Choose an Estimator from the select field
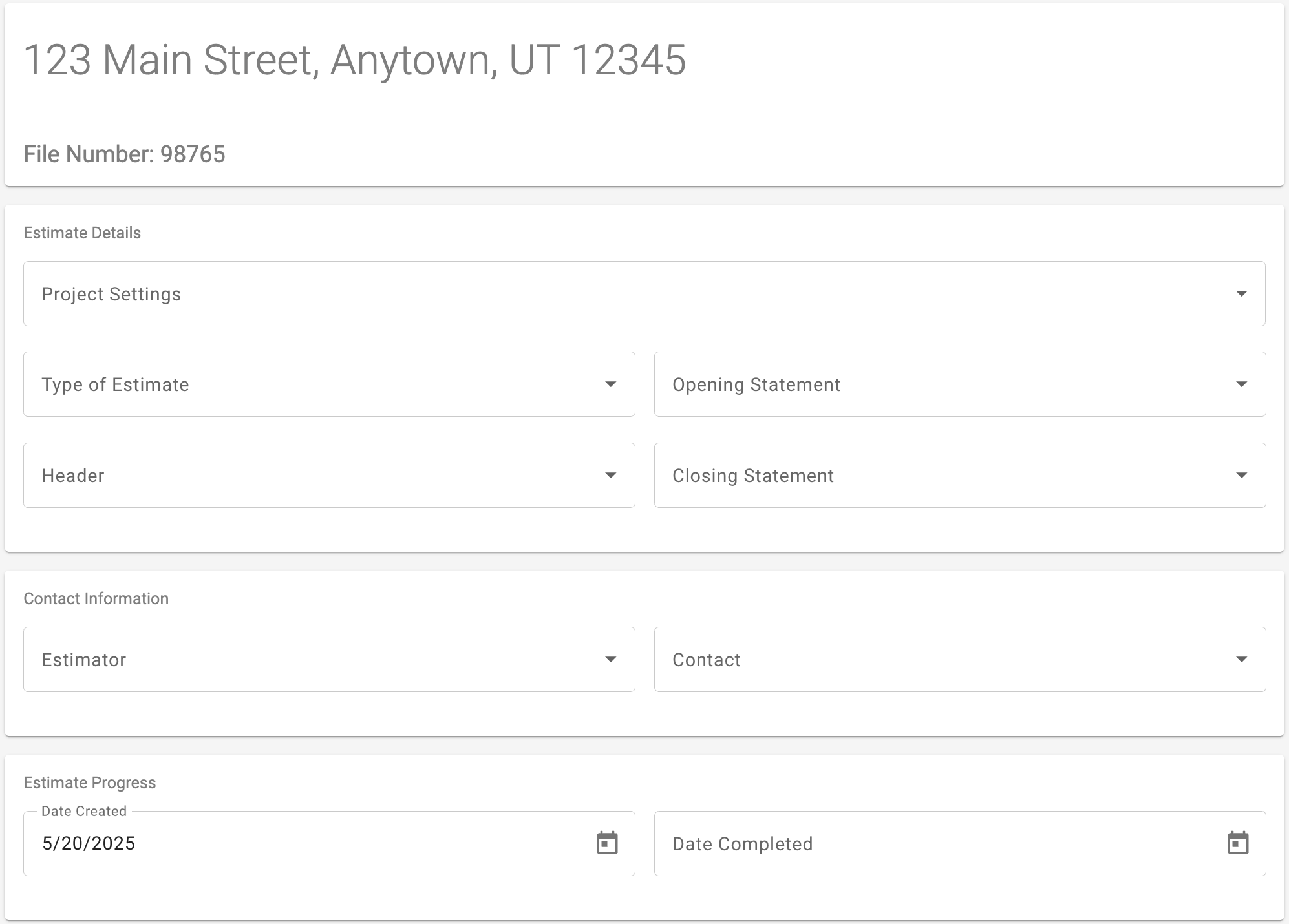Screen dimensions: 1289x924 [329, 660]
